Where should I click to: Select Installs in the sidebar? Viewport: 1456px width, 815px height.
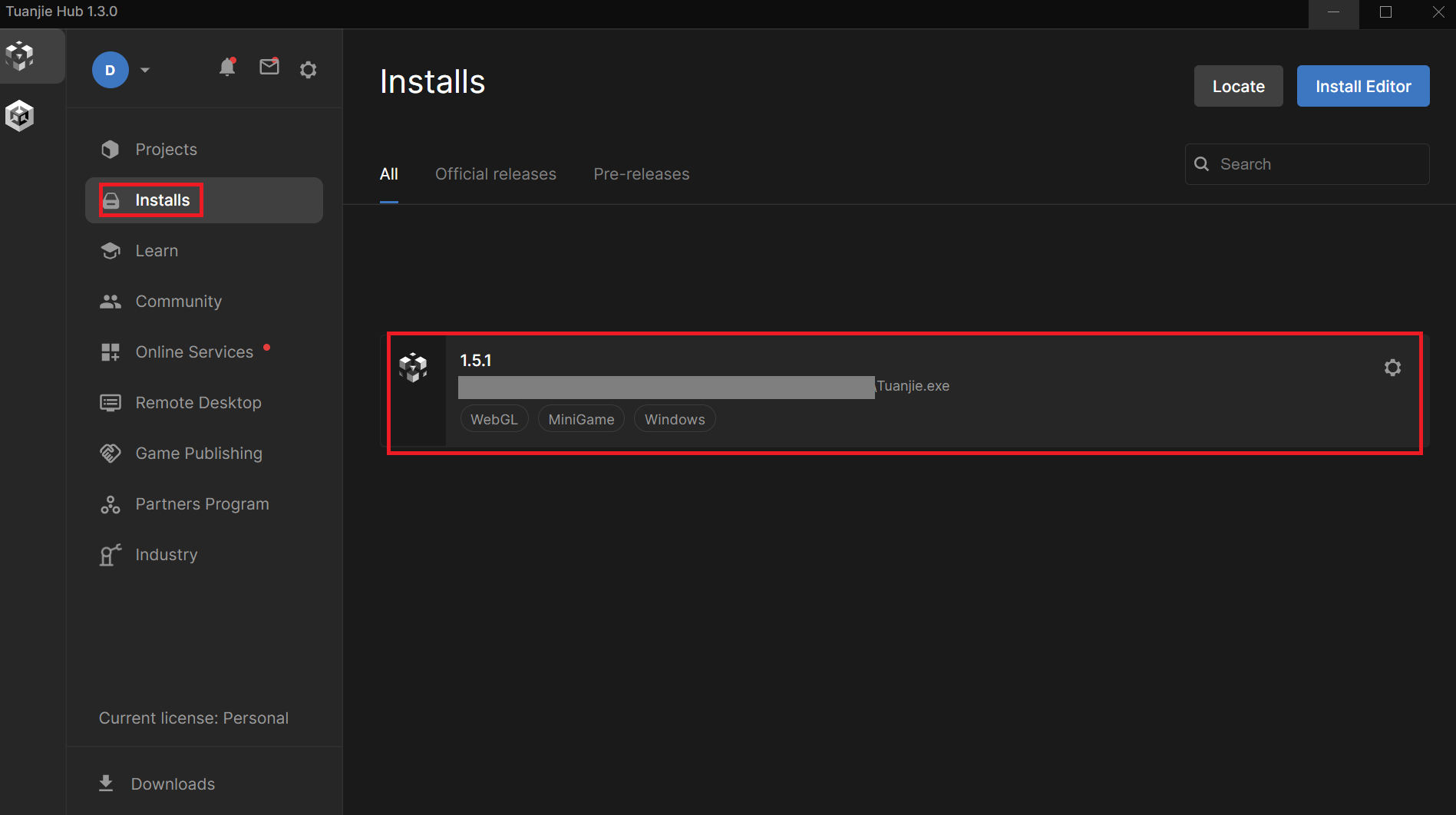pos(204,200)
